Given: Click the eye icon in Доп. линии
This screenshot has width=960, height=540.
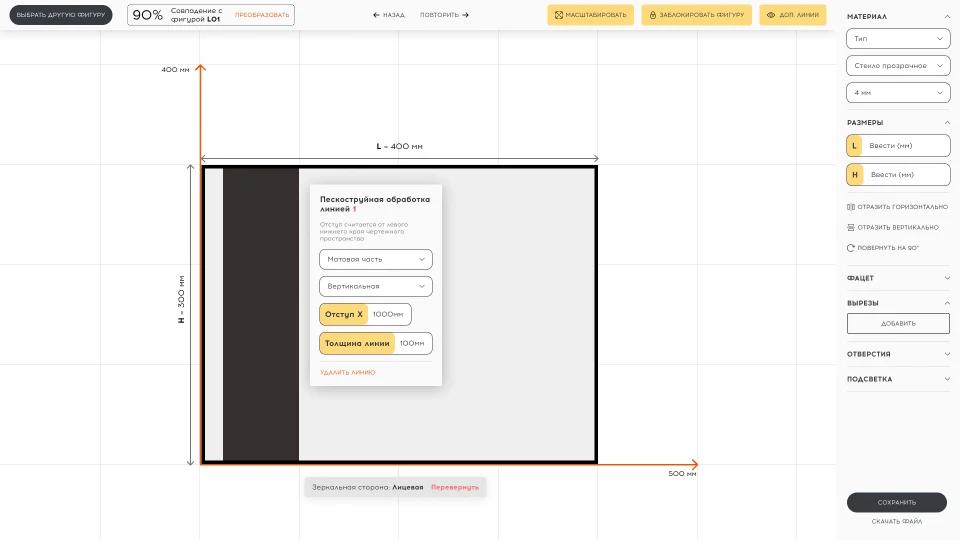Looking at the screenshot, I should pyautogui.click(x=771, y=15).
